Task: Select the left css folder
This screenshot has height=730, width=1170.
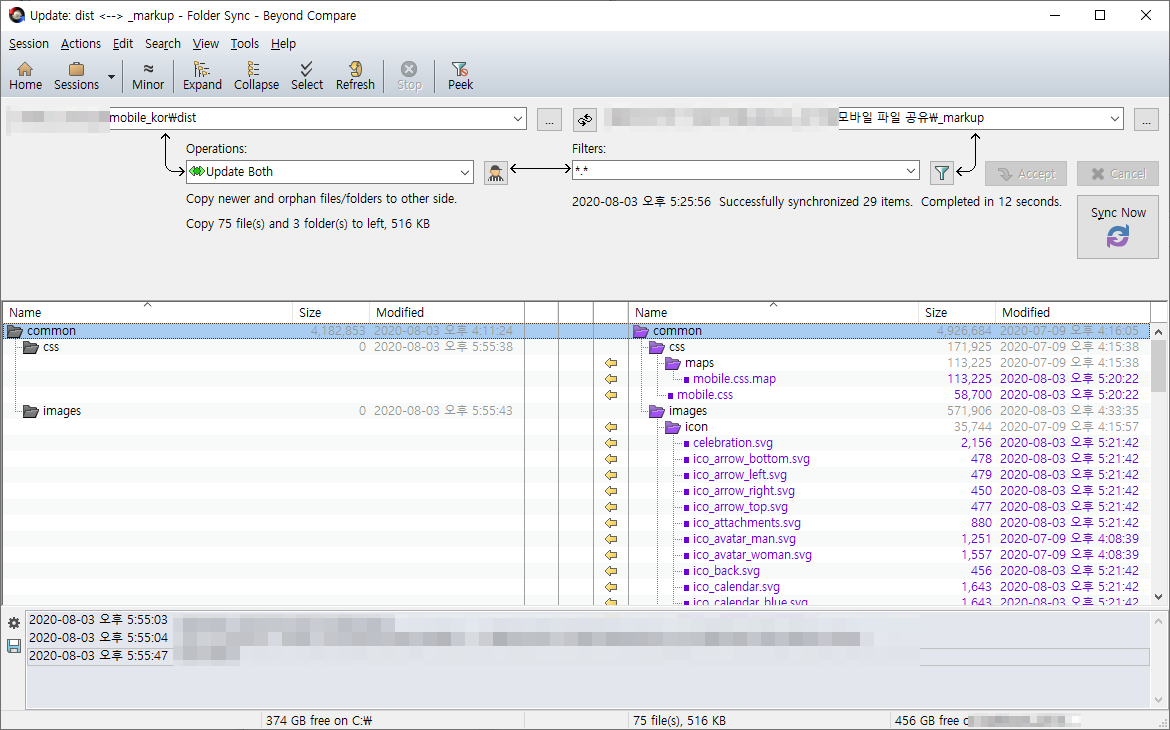Action: pos(50,347)
